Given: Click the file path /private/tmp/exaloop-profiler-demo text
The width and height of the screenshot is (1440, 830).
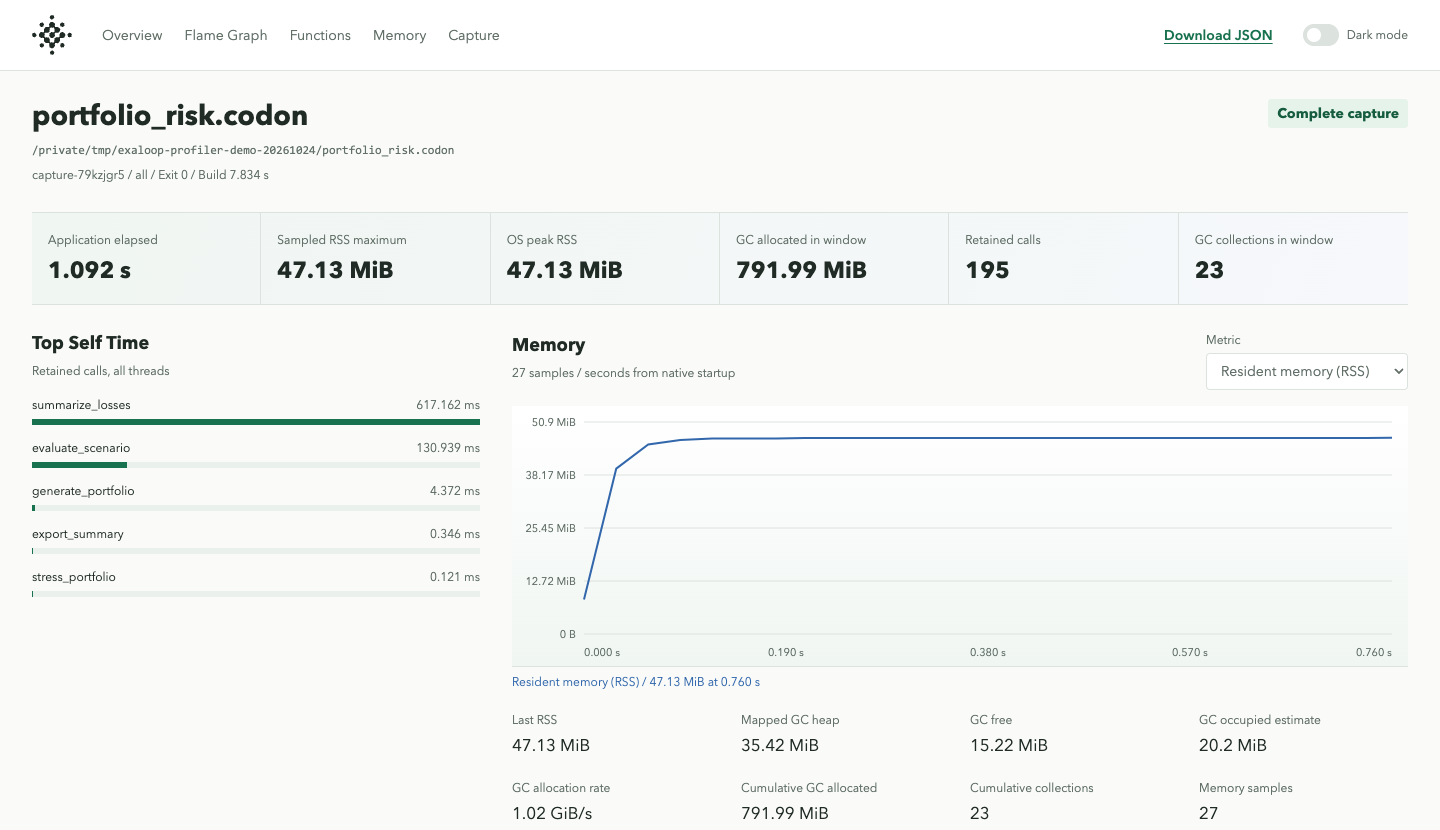Looking at the screenshot, I should pyautogui.click(x=243, y=150).
